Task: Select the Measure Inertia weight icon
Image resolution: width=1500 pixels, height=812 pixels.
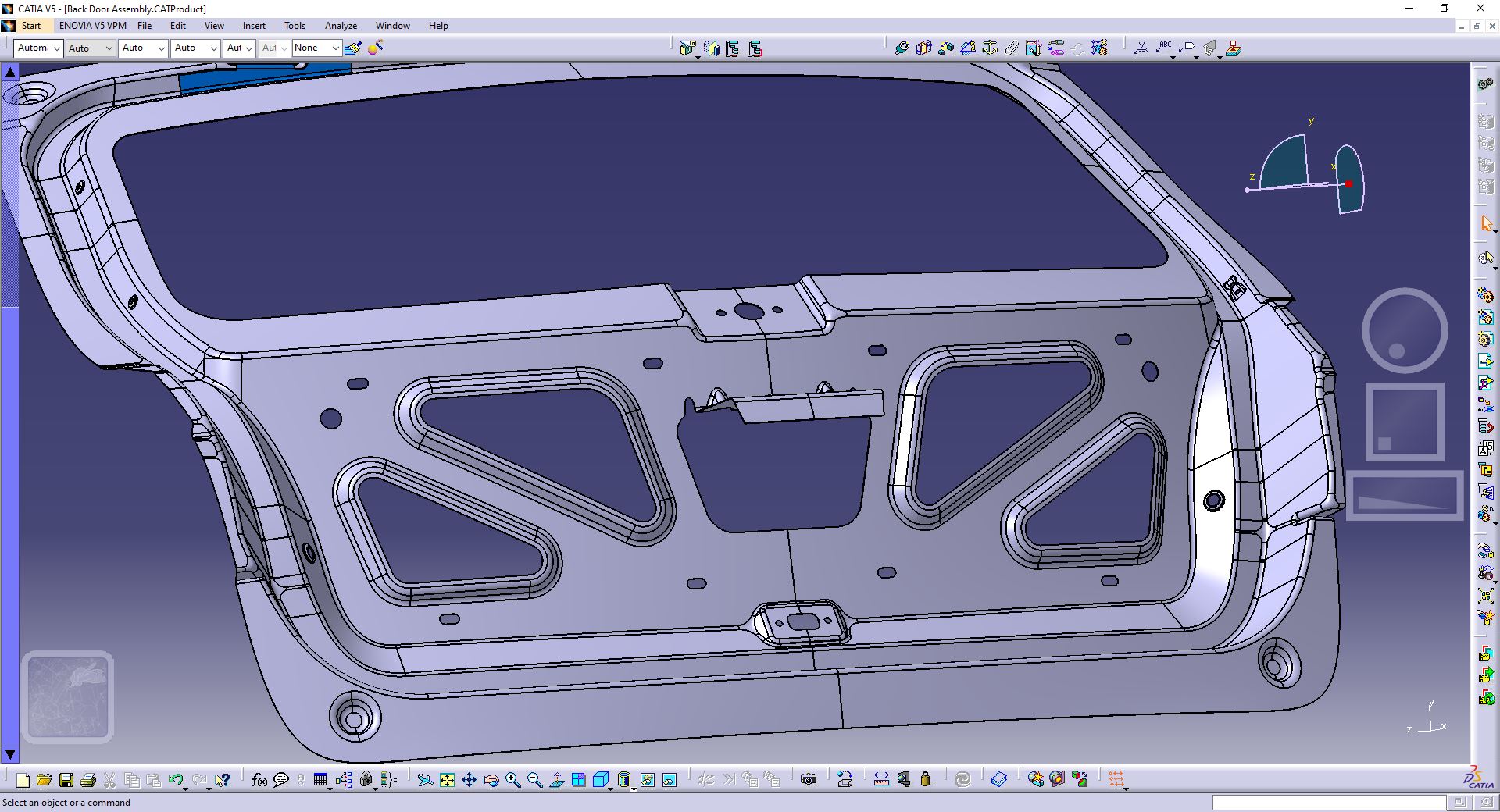Action: pos(926,779)
